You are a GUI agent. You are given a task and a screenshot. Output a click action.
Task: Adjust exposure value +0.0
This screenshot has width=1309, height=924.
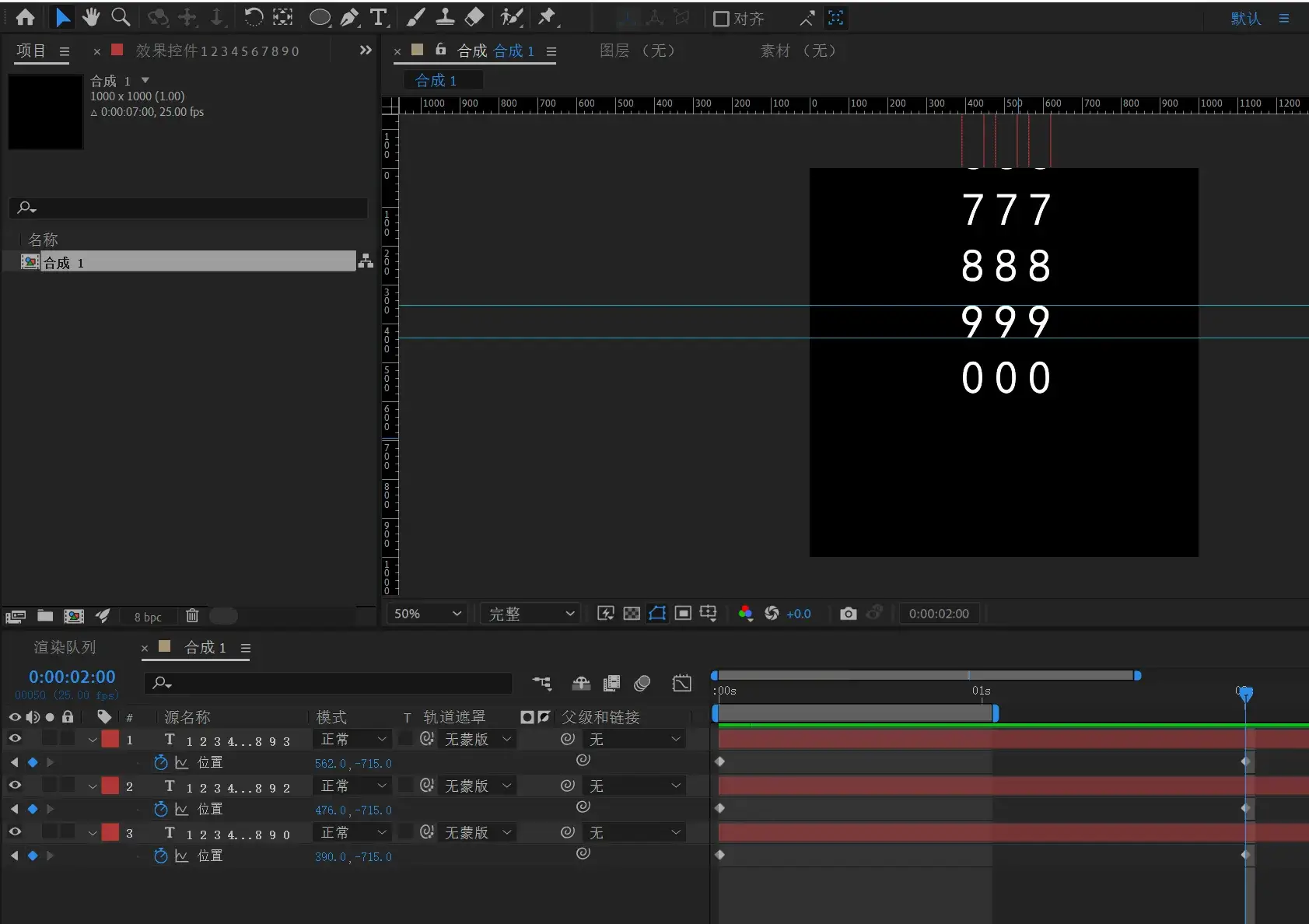point(799,614)
